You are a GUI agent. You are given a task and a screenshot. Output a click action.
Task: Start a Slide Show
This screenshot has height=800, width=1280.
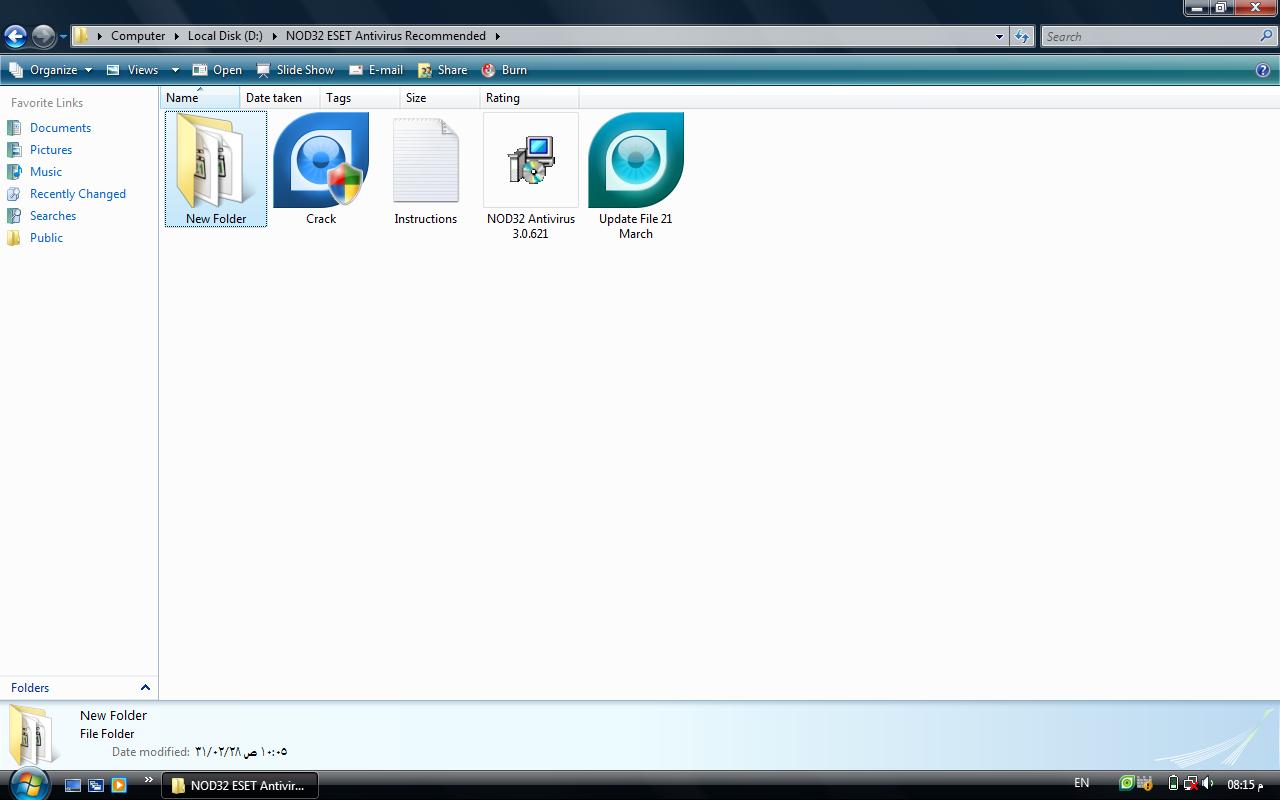[295, 70]
